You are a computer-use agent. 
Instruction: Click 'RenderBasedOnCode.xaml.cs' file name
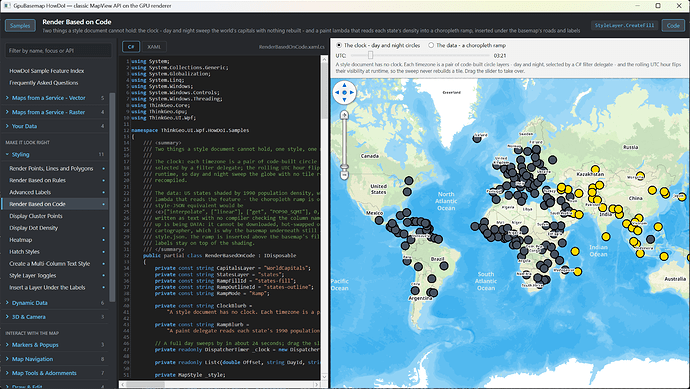pyautogui.click(x=292, y=47)
